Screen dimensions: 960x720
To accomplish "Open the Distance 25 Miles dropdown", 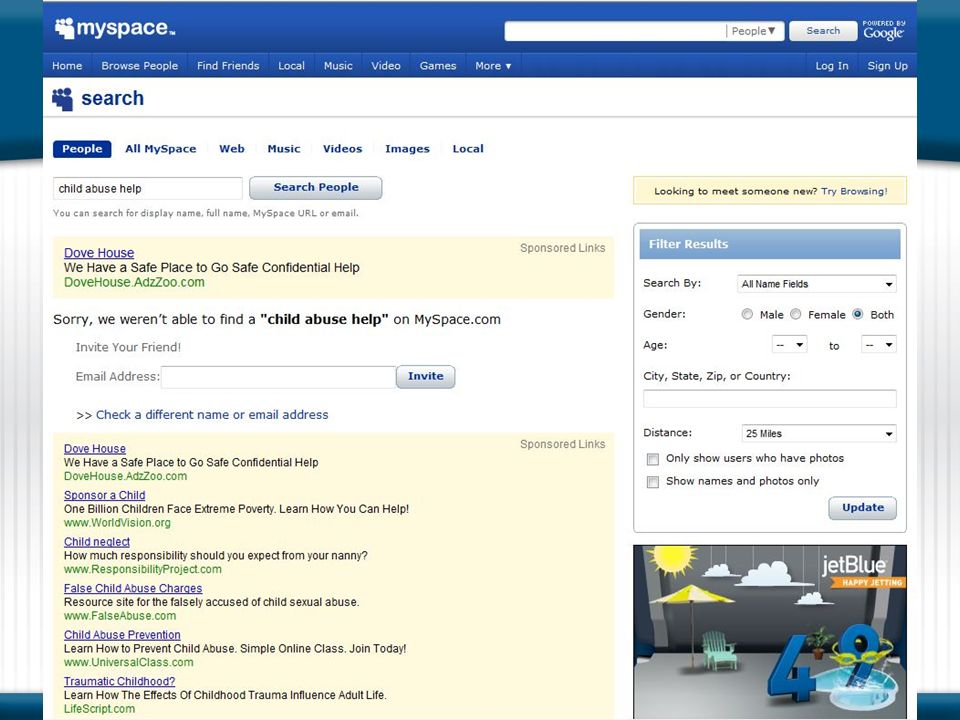I will coord(819,433).
